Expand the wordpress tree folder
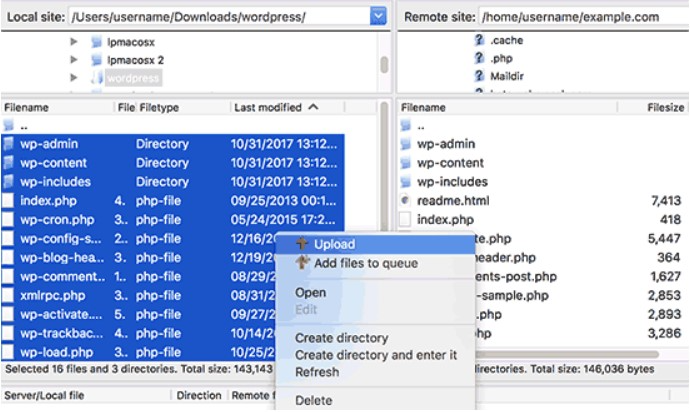 point(73,78)
